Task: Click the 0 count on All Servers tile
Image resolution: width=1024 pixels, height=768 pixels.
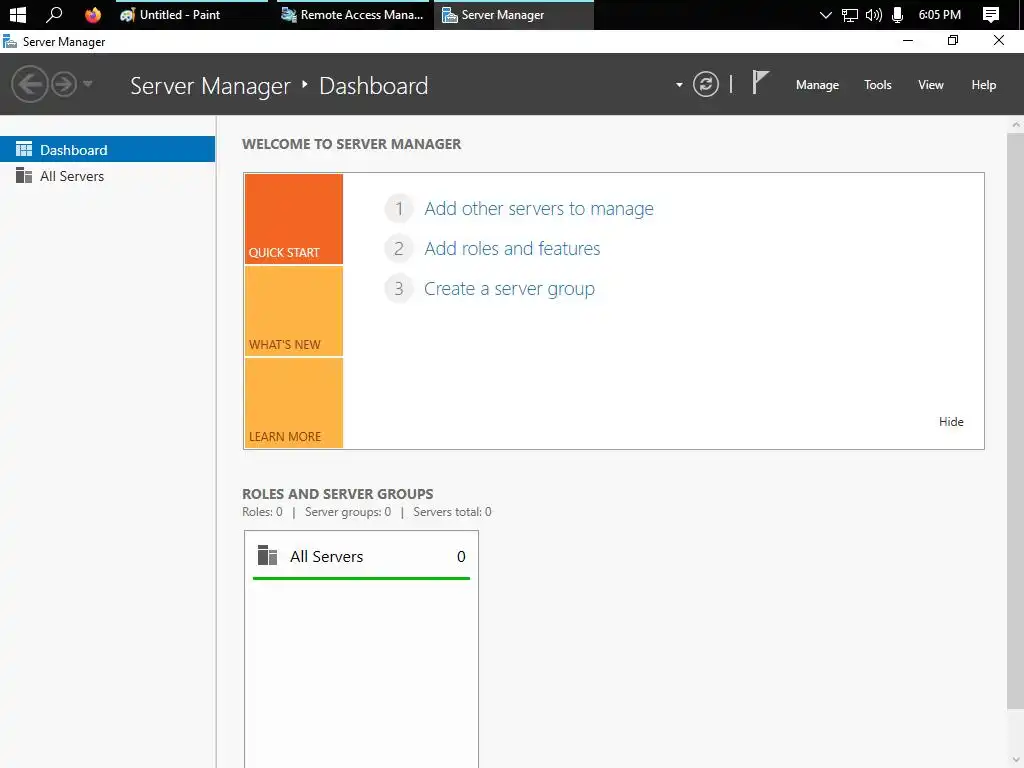Action: (x=461, y=556)
